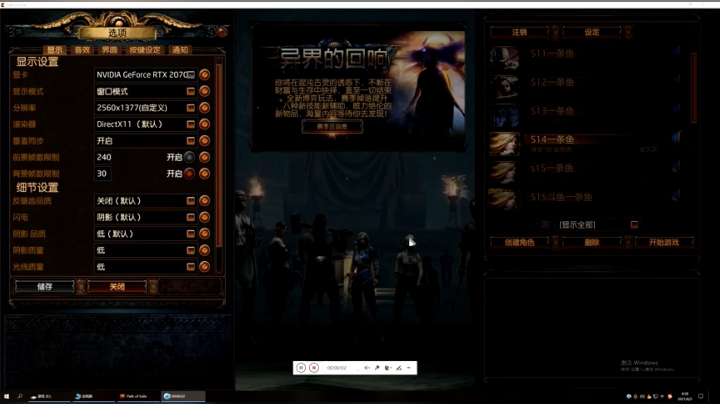Image resolution: width=720 pixels, height=404 pixels.
Task: Open the [显示全部] league filter dropdown
Action: point(598,224)
